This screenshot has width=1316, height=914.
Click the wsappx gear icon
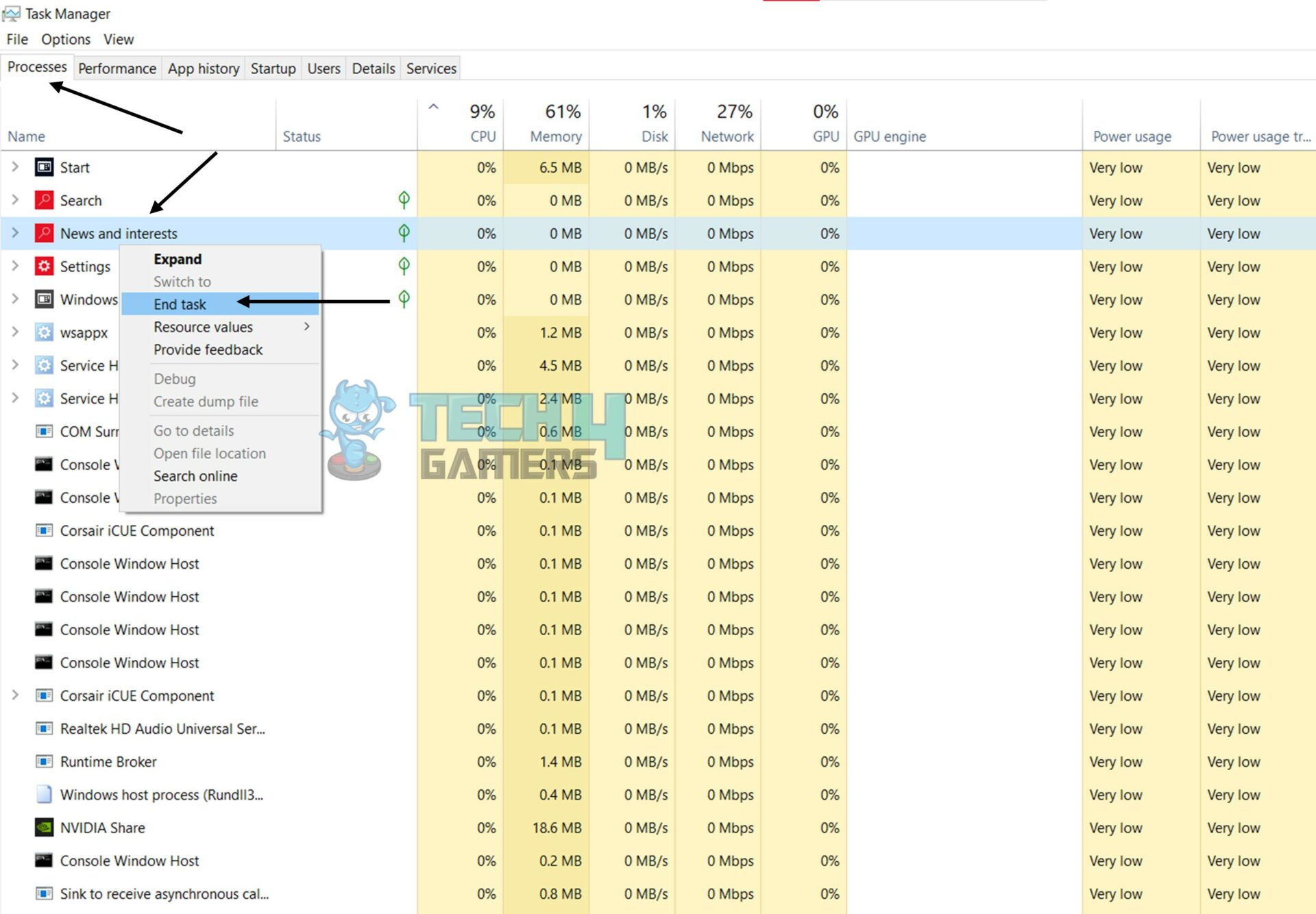click(x=43, y=332)
